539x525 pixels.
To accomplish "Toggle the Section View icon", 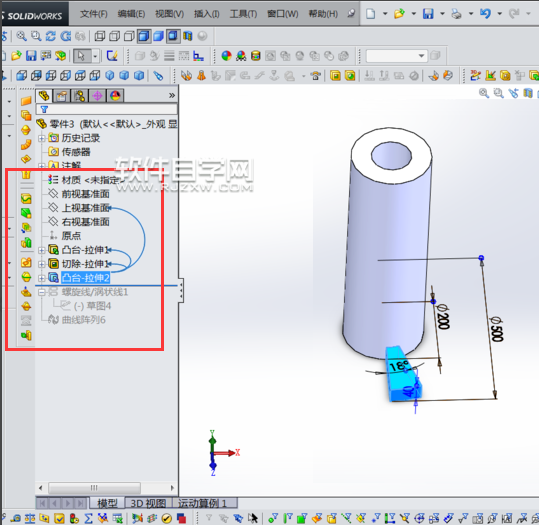I will tap(188, 36).
